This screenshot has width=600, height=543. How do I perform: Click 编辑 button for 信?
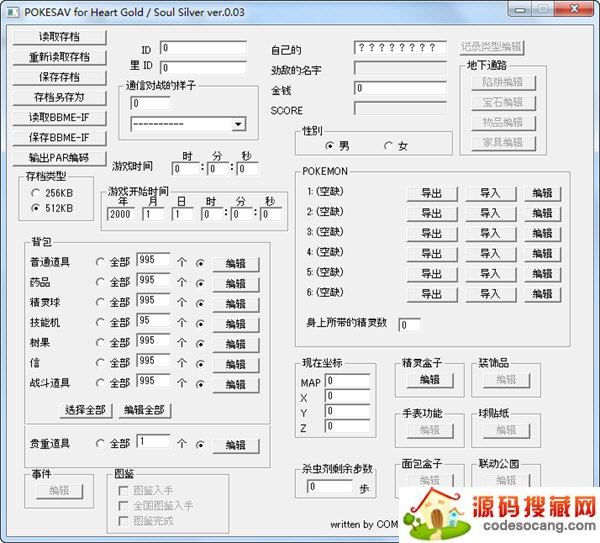[236, 365]
